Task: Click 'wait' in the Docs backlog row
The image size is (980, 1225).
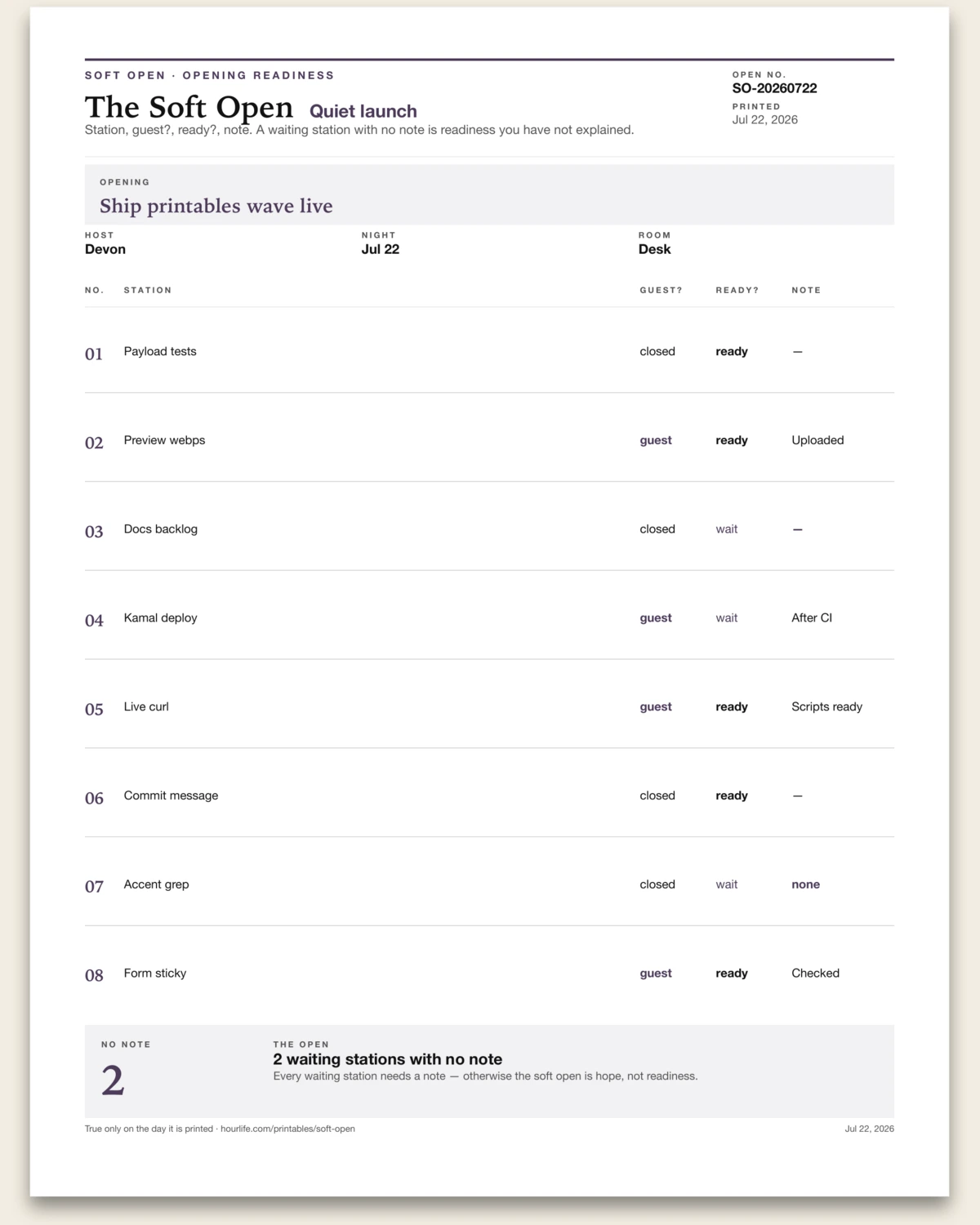Action: (727, 529)
